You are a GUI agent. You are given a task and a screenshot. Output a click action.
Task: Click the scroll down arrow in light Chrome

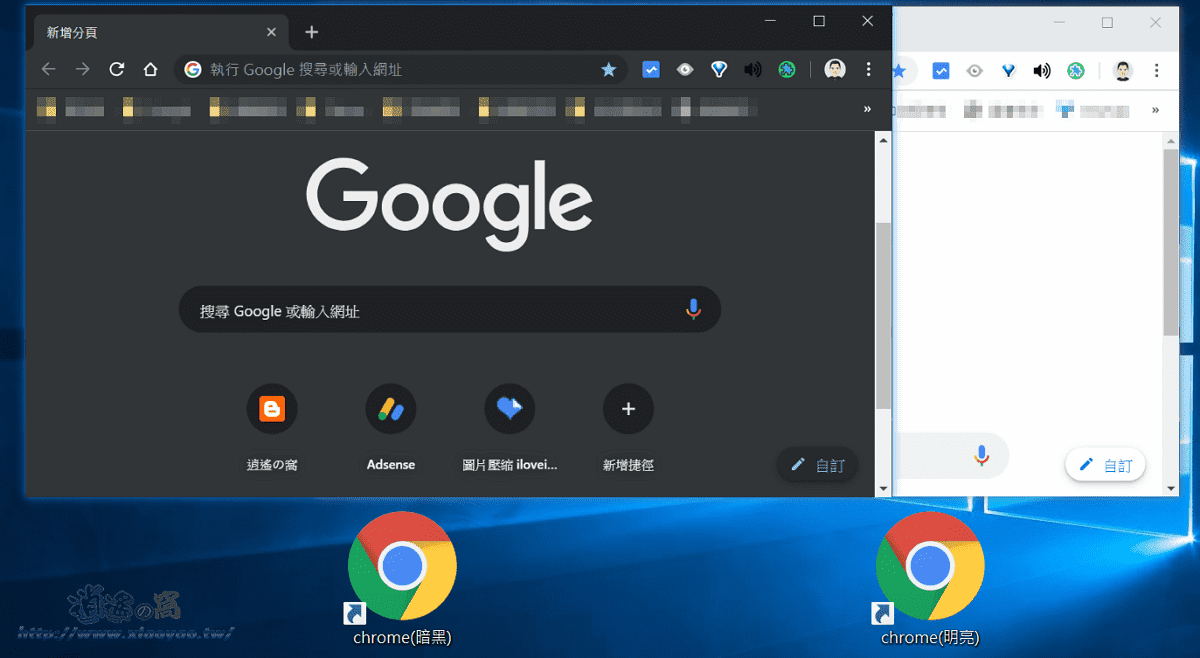point(1171,488)
